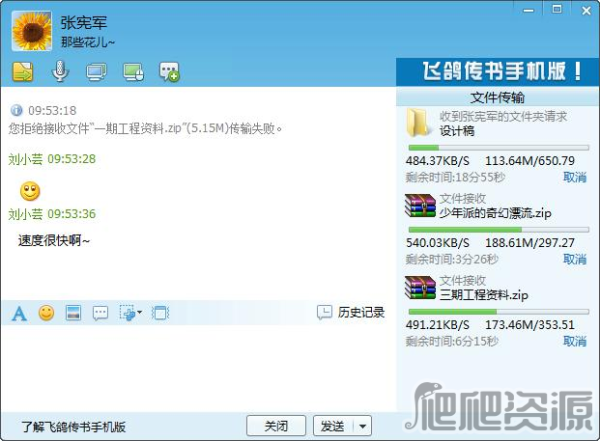This screenshot has height=441, width=600.
Task: Cancel the 设计稿 folder transfer
Action: click(x=575, y=177)
